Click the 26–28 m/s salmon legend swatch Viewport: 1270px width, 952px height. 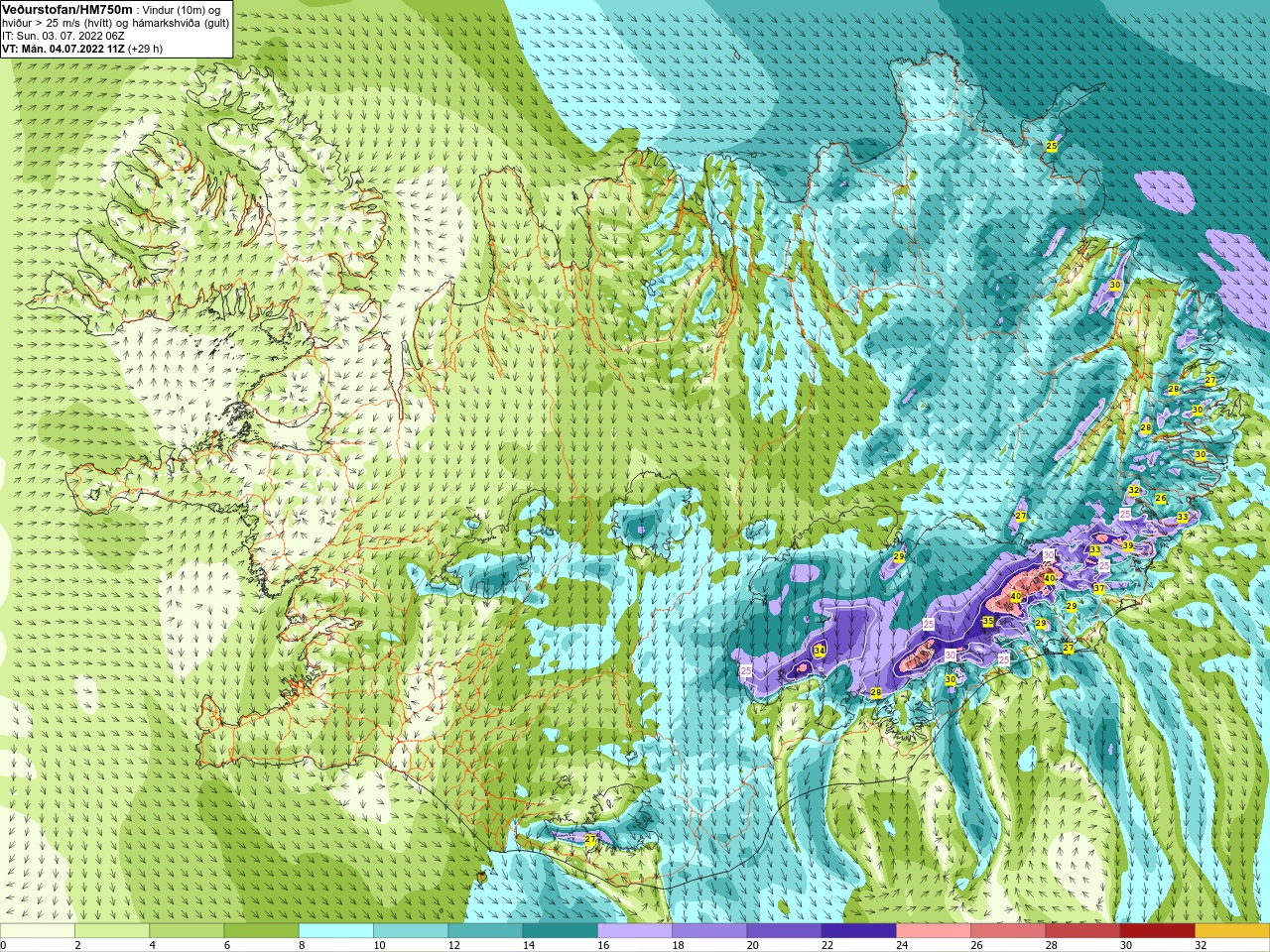coord(1008,931)
